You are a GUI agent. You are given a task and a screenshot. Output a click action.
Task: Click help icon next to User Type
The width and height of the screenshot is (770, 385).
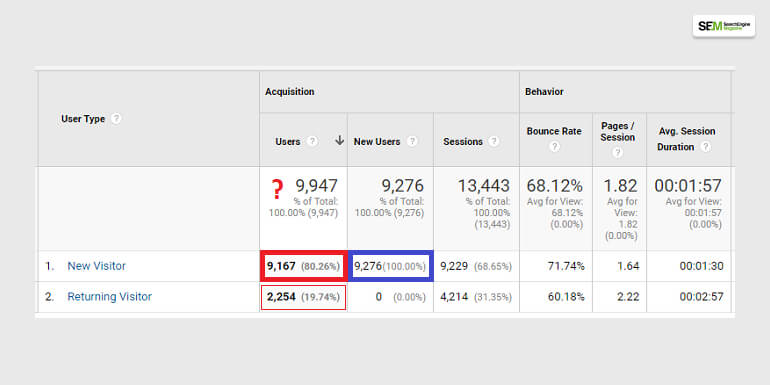(x=115, y=119)
